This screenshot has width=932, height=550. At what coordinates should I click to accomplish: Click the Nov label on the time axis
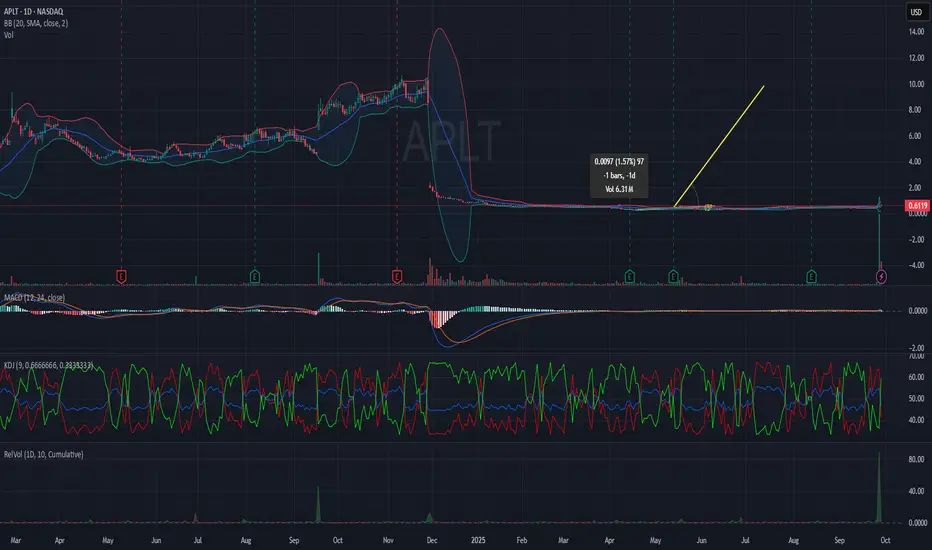point(388,540)
